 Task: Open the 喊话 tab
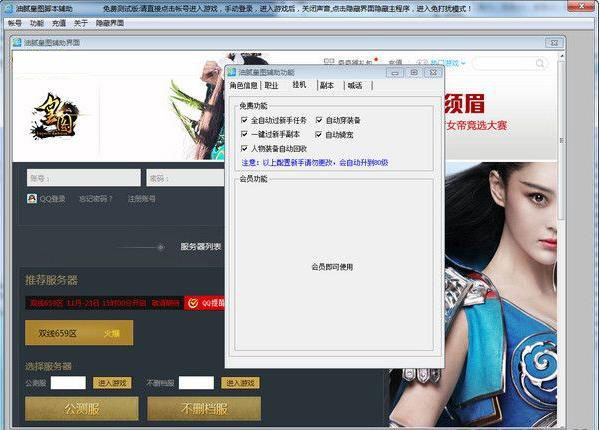[x=355, y=86]
